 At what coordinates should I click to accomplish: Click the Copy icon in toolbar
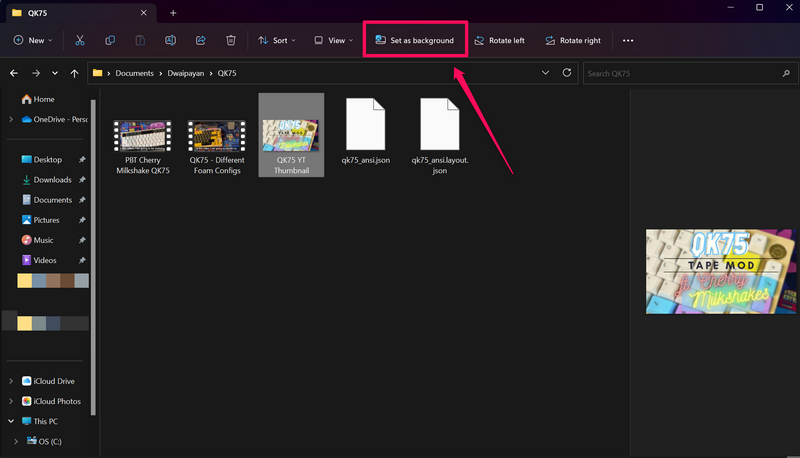coord(110,41)
